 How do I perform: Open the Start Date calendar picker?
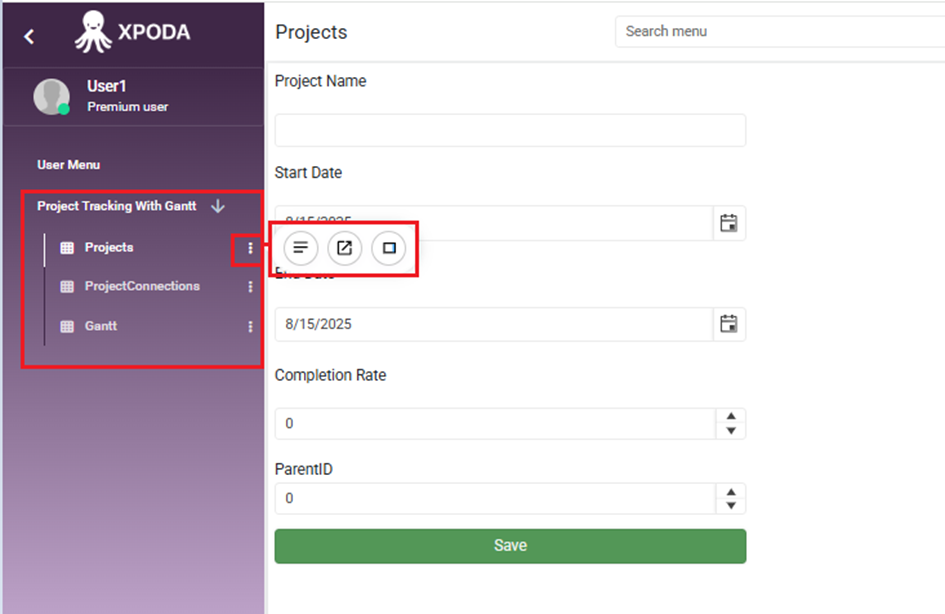(729, 223)
